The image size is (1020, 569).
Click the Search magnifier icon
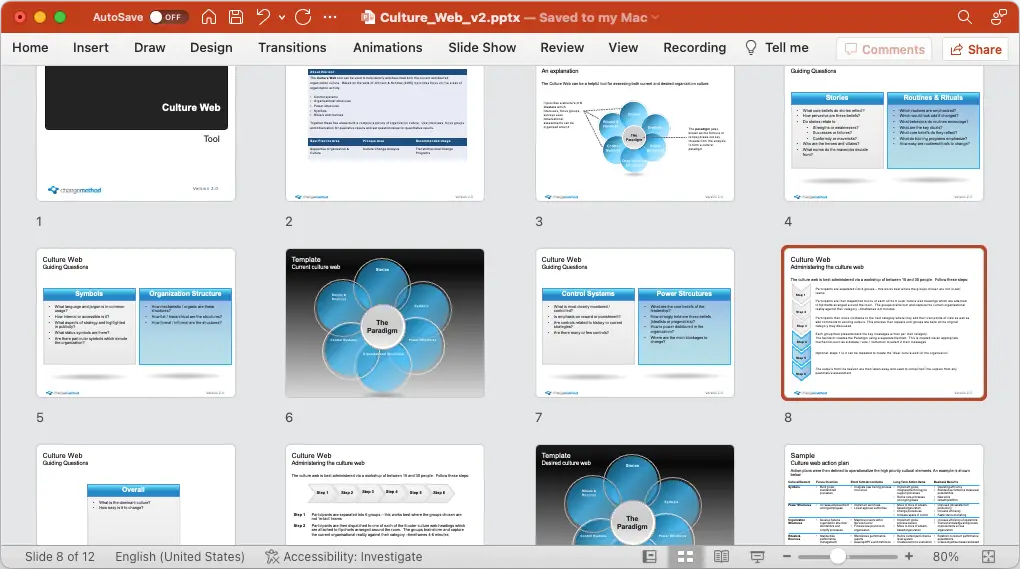click(x=965, y=17)
